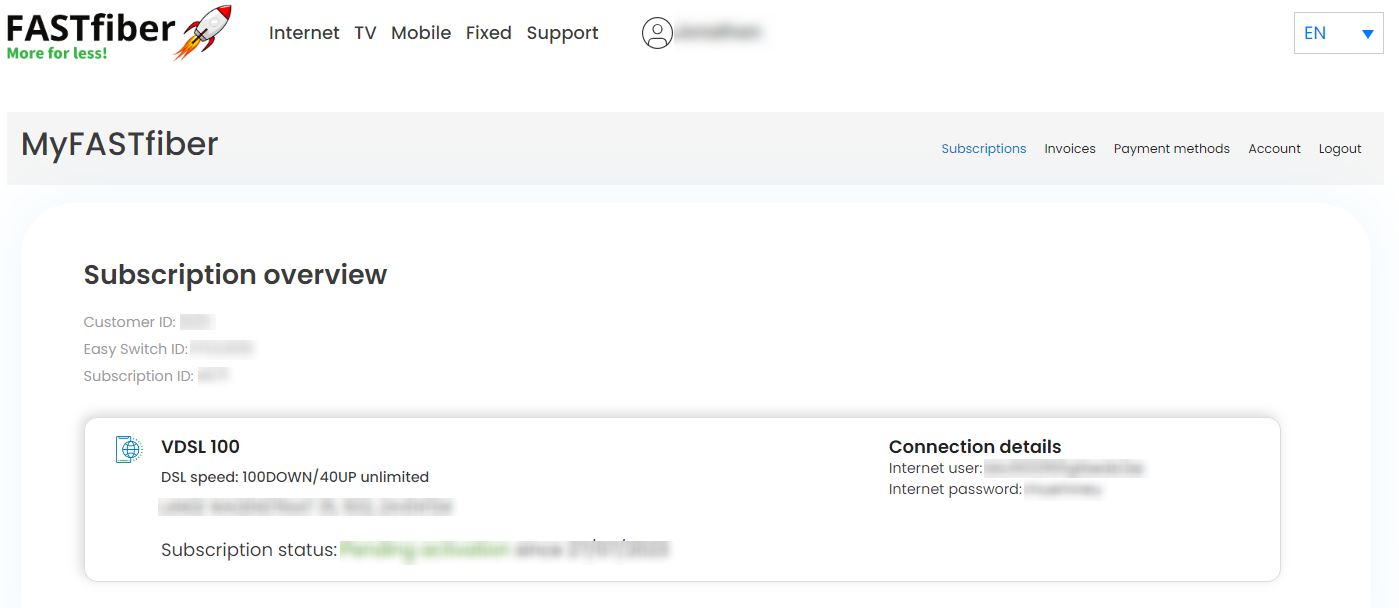The image size is (1399, 608).
Task: Open the Support menu
Action: point(562,33)
